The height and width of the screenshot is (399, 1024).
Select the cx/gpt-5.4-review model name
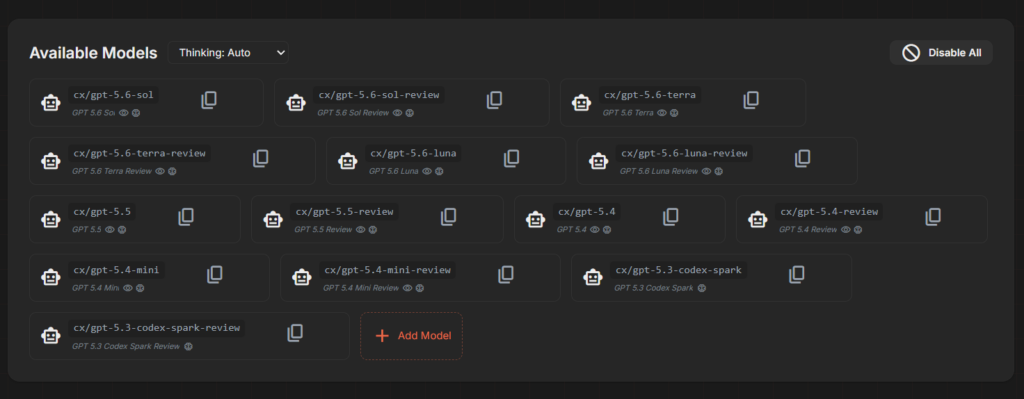point(829,212)
